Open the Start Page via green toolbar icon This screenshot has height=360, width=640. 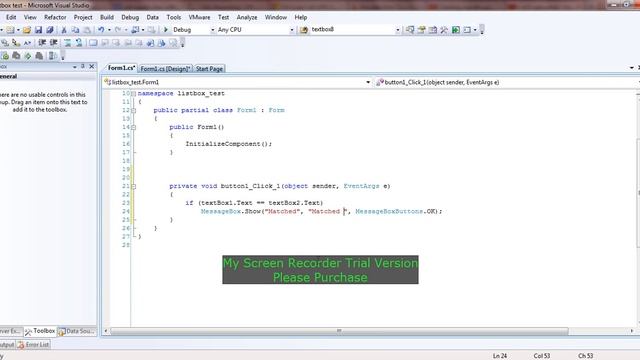coord(456,30)
